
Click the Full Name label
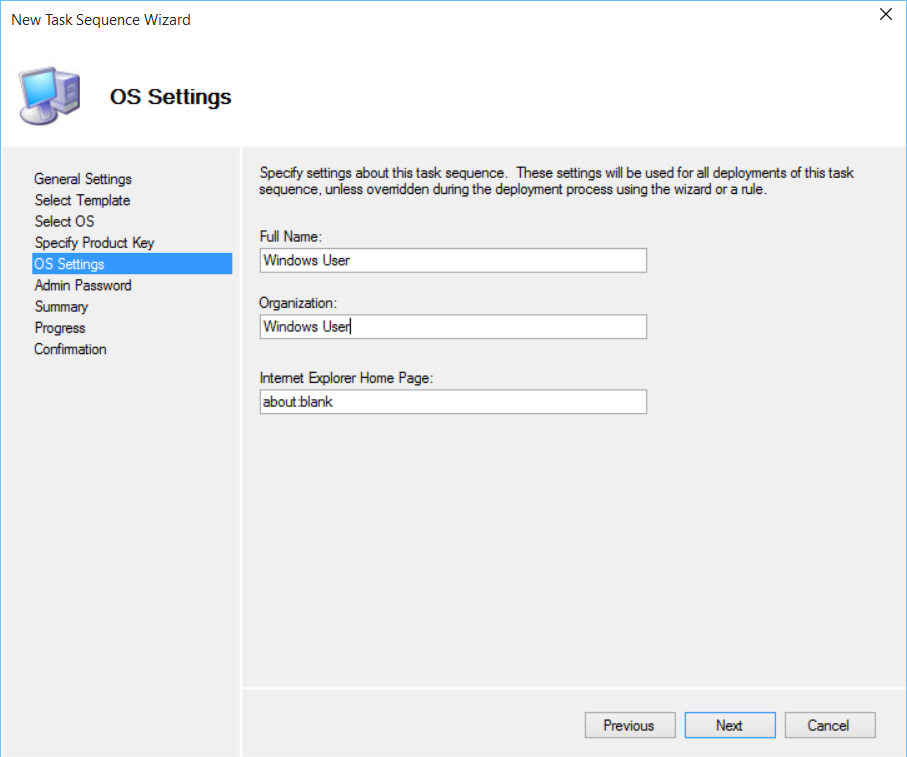[x=289, y=236]
